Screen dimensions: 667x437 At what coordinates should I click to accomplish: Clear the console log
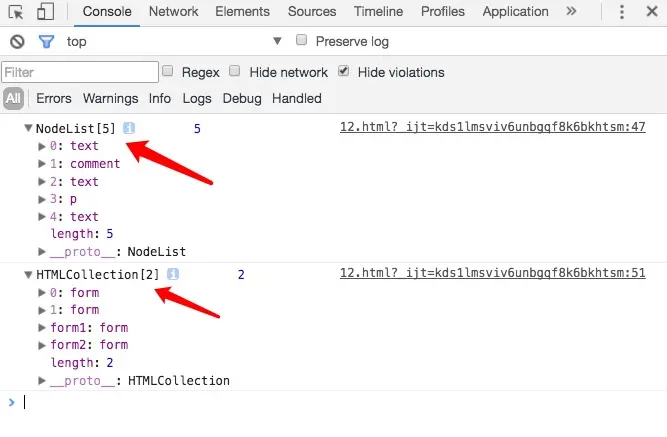tap(17, 42)
